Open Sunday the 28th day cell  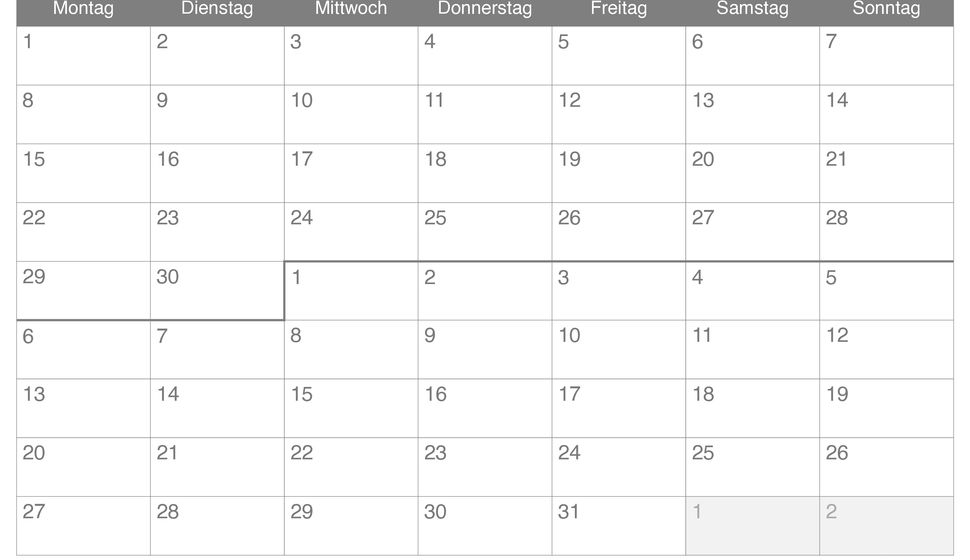click(886, 232)
